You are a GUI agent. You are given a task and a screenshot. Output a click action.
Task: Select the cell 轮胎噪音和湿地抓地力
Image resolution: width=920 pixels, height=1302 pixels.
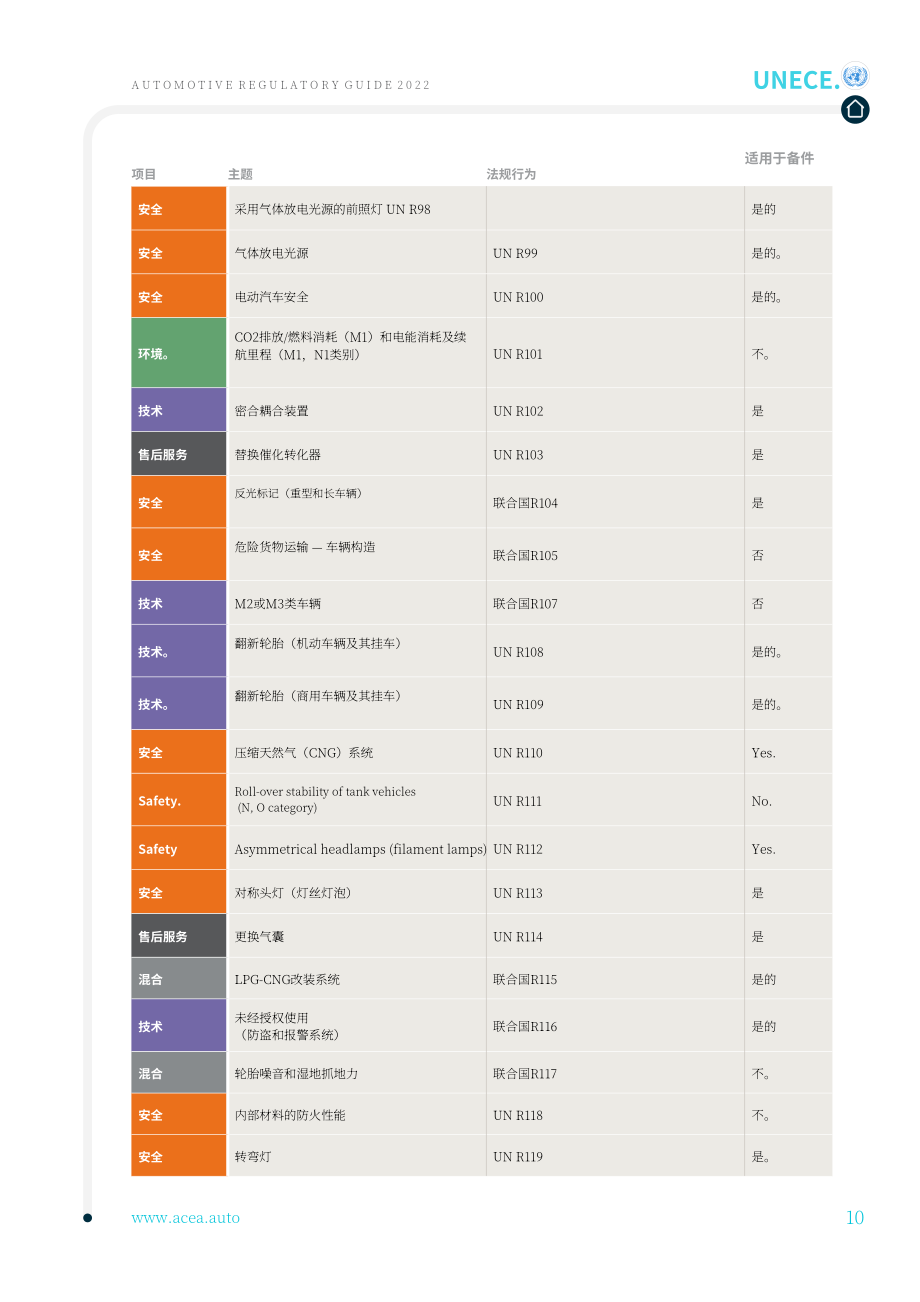pyautogui.click(x=357, y=1073)
